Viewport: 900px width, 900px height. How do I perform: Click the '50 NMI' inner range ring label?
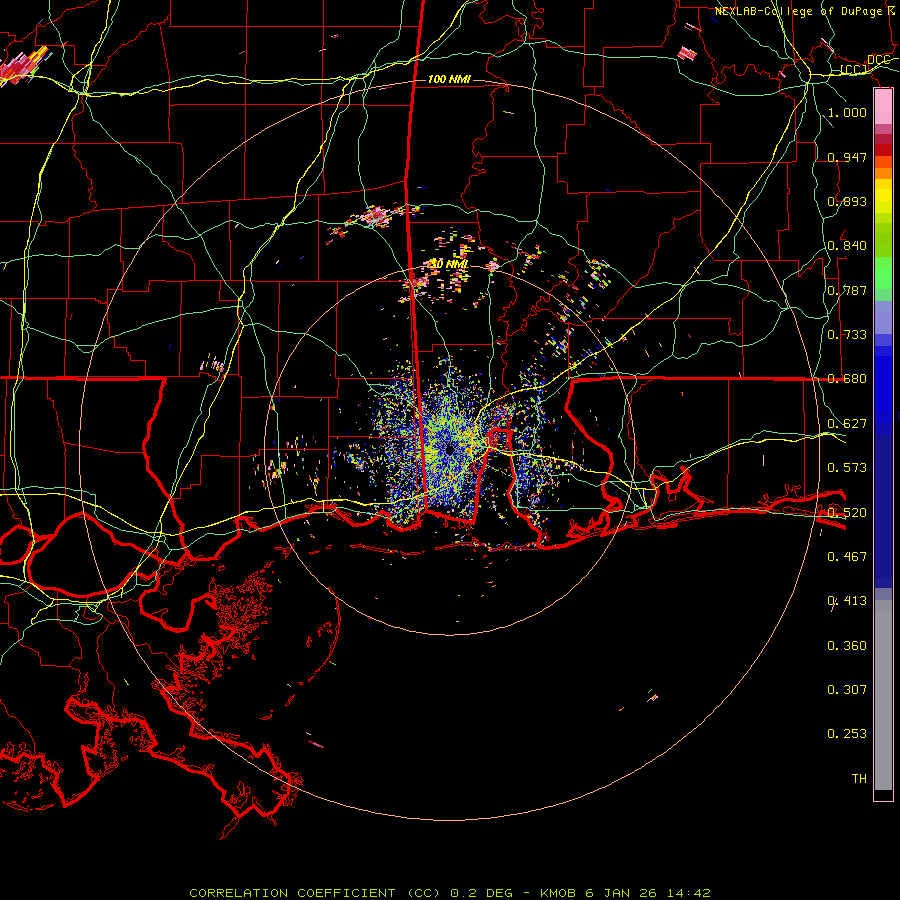pyautogui.click(x=449, y=264)
